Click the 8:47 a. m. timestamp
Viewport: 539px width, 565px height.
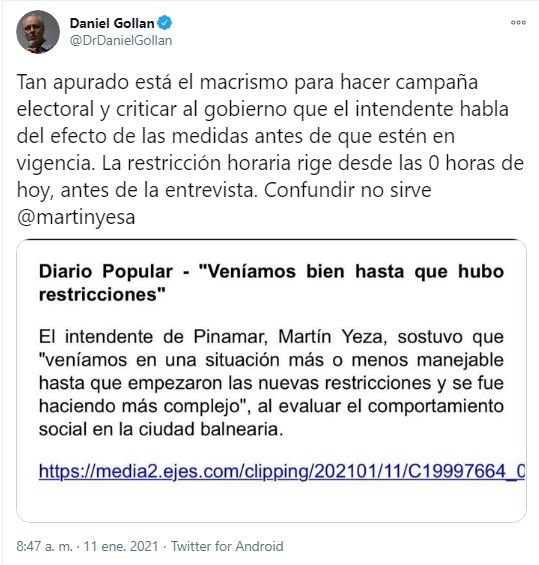(x=44, y=546)
